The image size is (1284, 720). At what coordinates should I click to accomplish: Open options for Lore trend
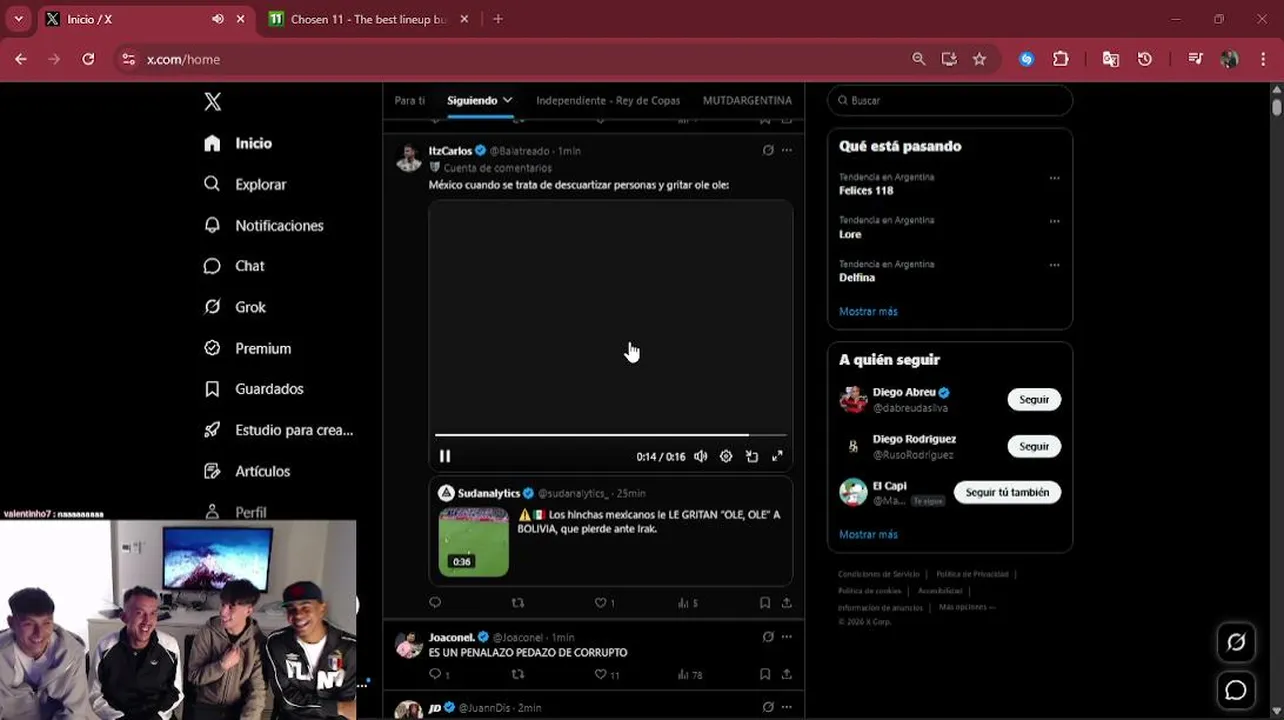(x=1054, y=221)
